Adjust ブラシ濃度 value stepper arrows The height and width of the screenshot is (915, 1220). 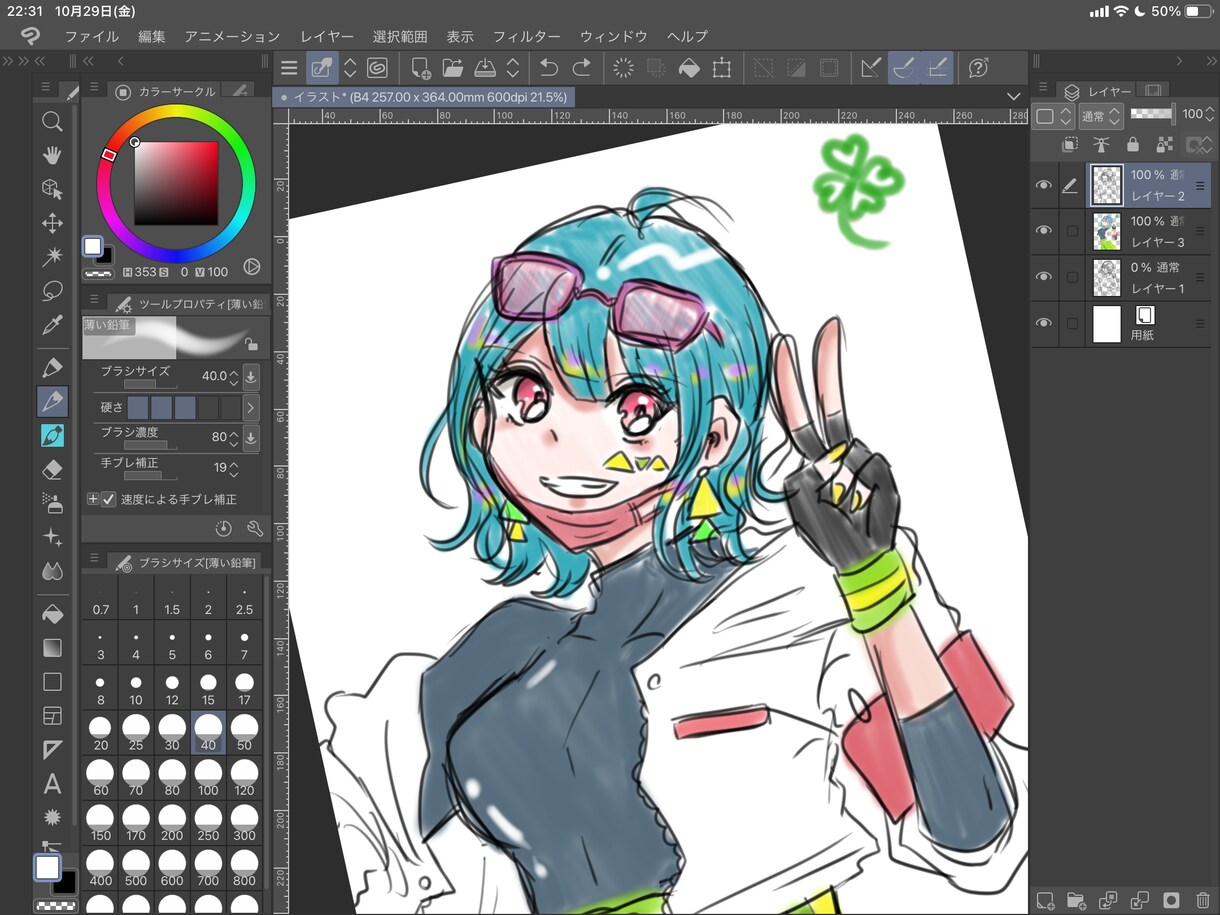pos(234,438)
